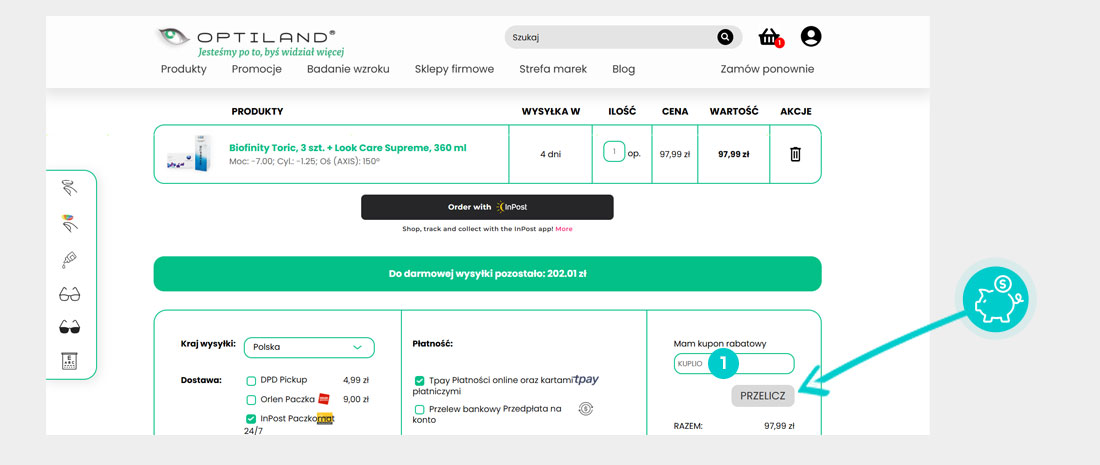Open the Produkty menu

(183, 69)
